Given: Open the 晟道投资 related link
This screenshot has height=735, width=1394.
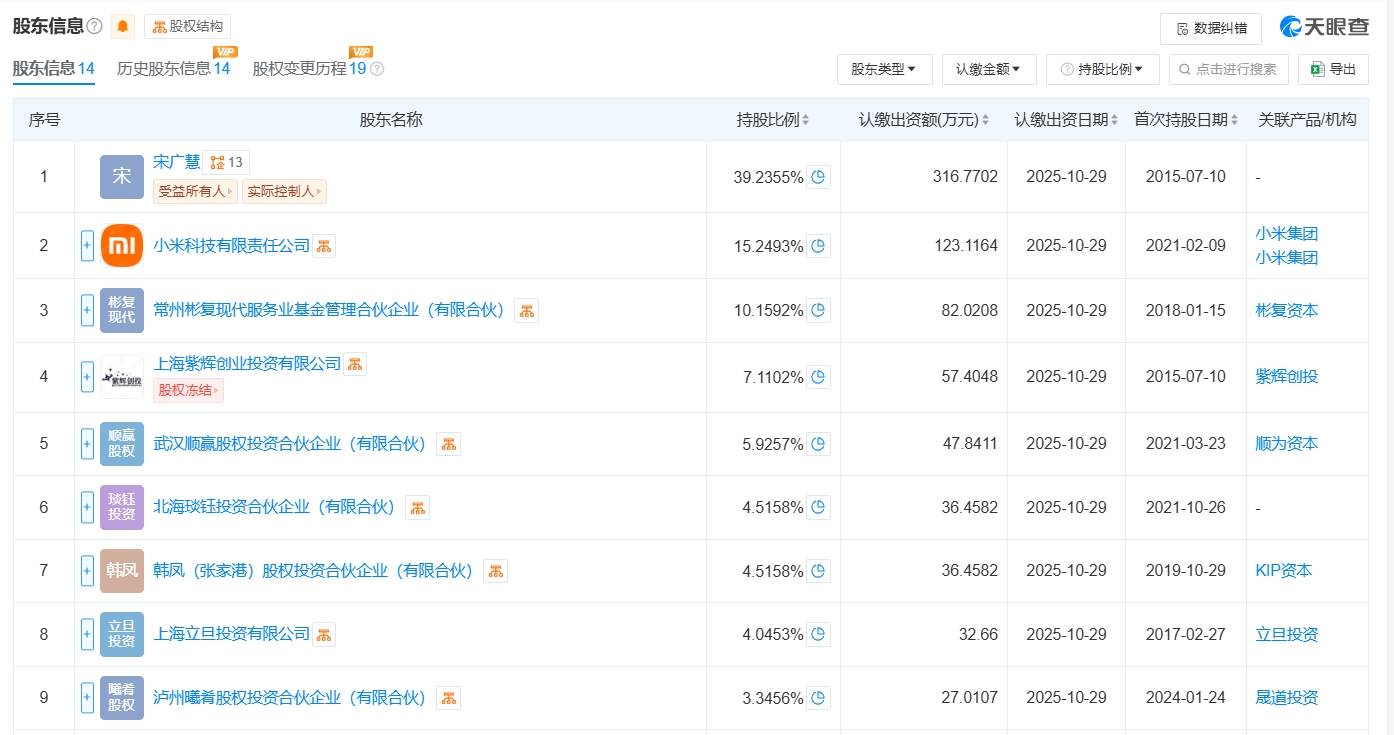Looking at the screenshot, I should pos(1287,698).
